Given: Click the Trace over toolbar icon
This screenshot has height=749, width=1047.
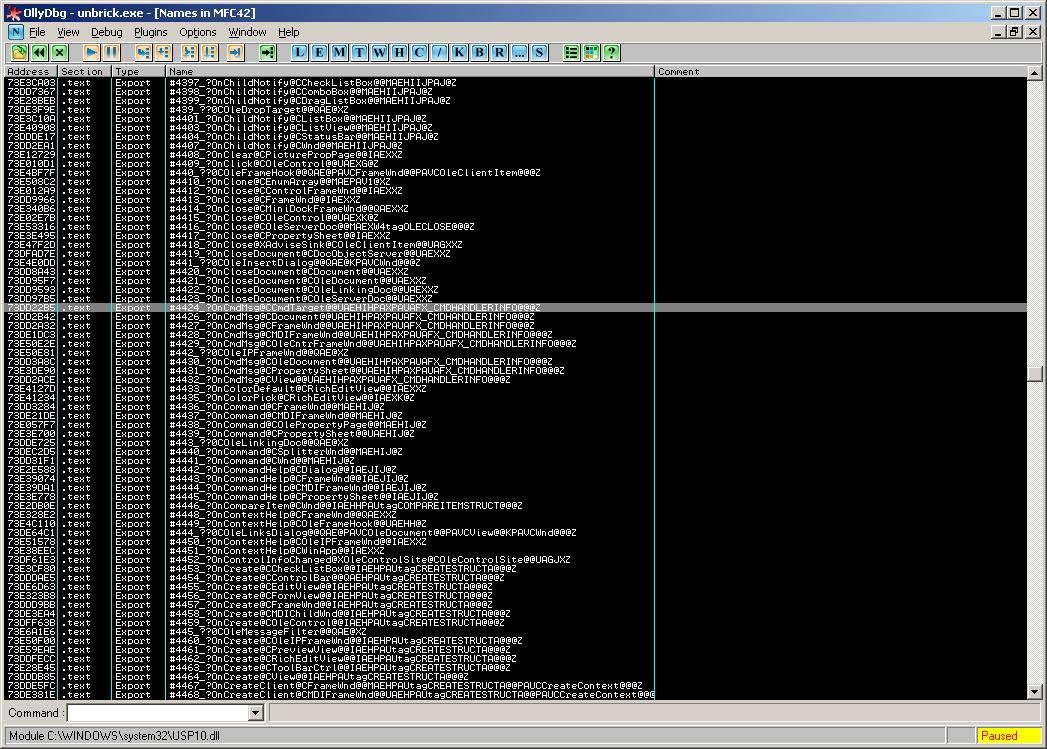Looking at the screenshot, I should (210, 52).
